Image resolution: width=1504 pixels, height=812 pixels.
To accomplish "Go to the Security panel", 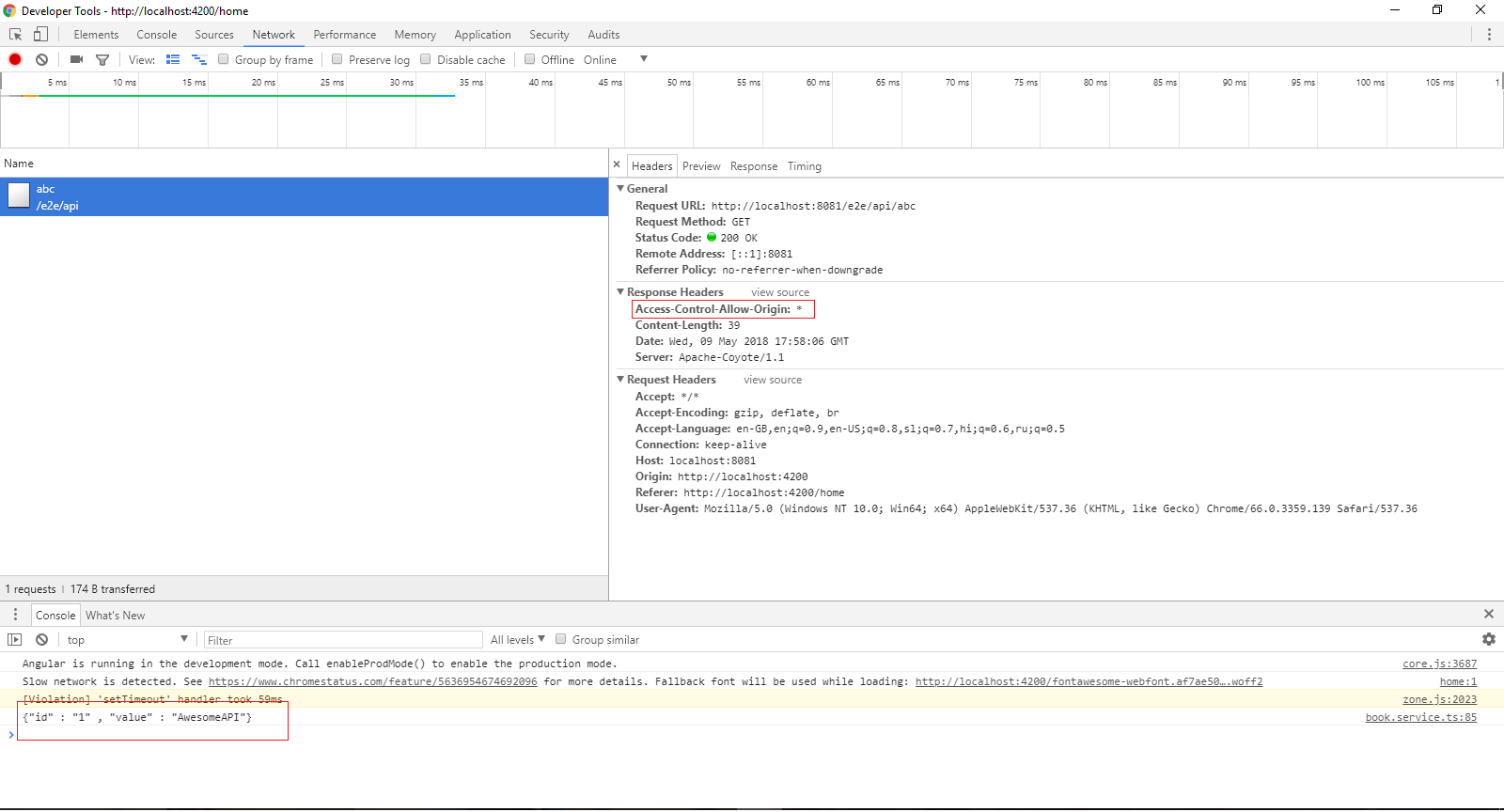I will pyautogui.click(x=549, y=35).
